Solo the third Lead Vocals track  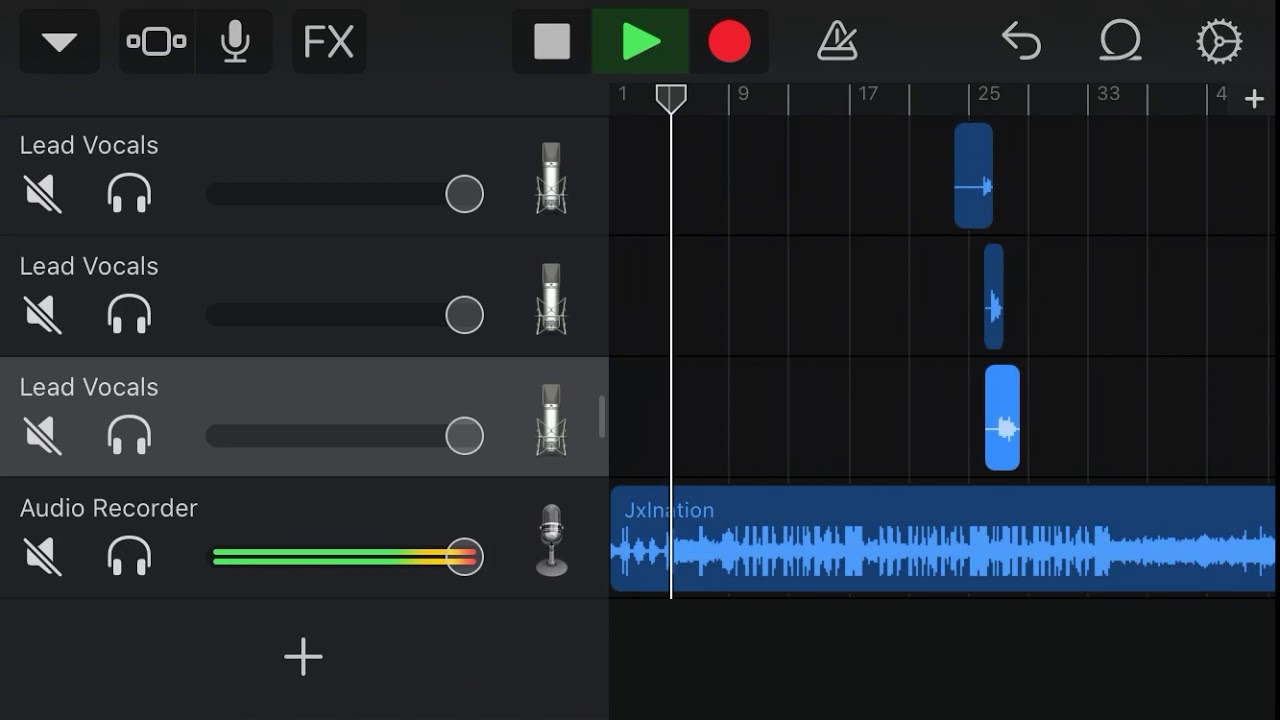tap(129, 435)
